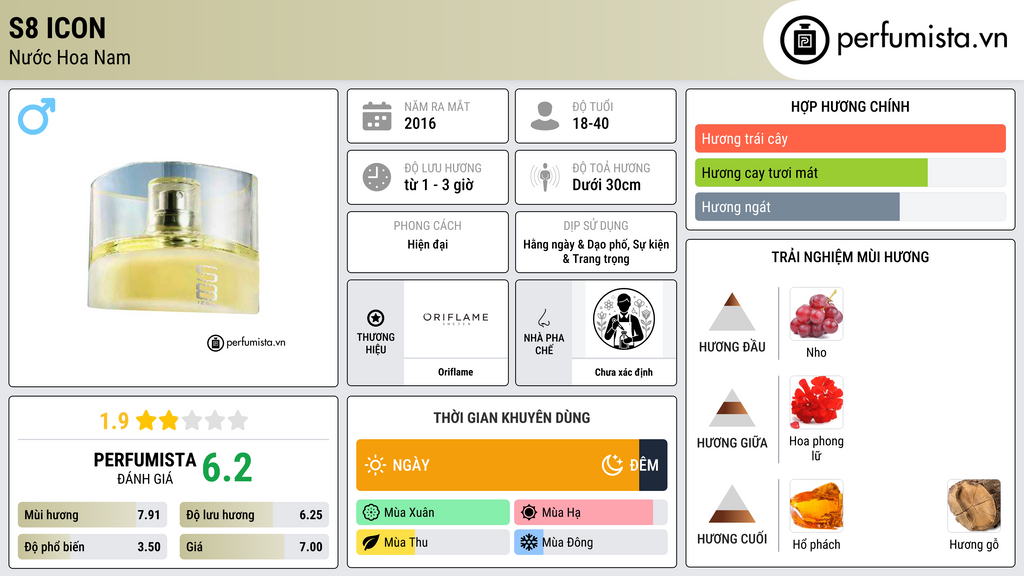Image resolution: width=1024 pixels, height=576 pixels.
Task: Click the calendar icon beside Năm ra mắt
Action: [x=377, y=116]
